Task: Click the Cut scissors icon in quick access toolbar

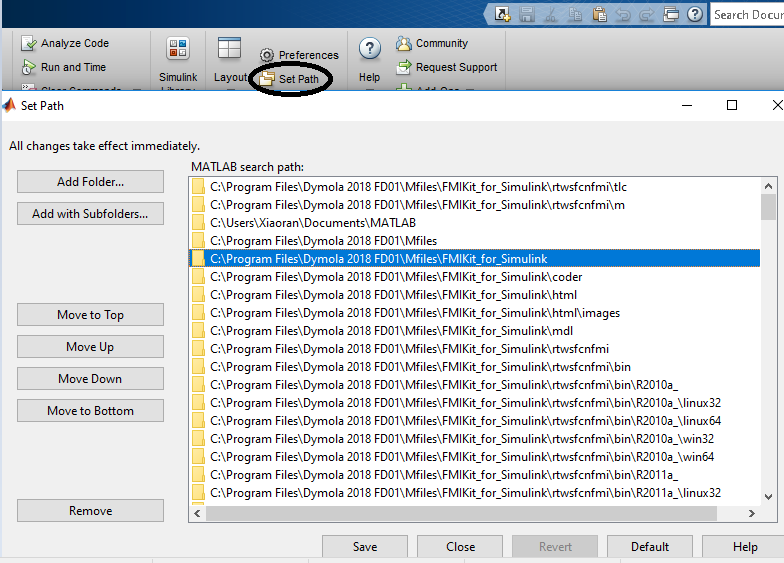Action: click(x=551, y=14)
